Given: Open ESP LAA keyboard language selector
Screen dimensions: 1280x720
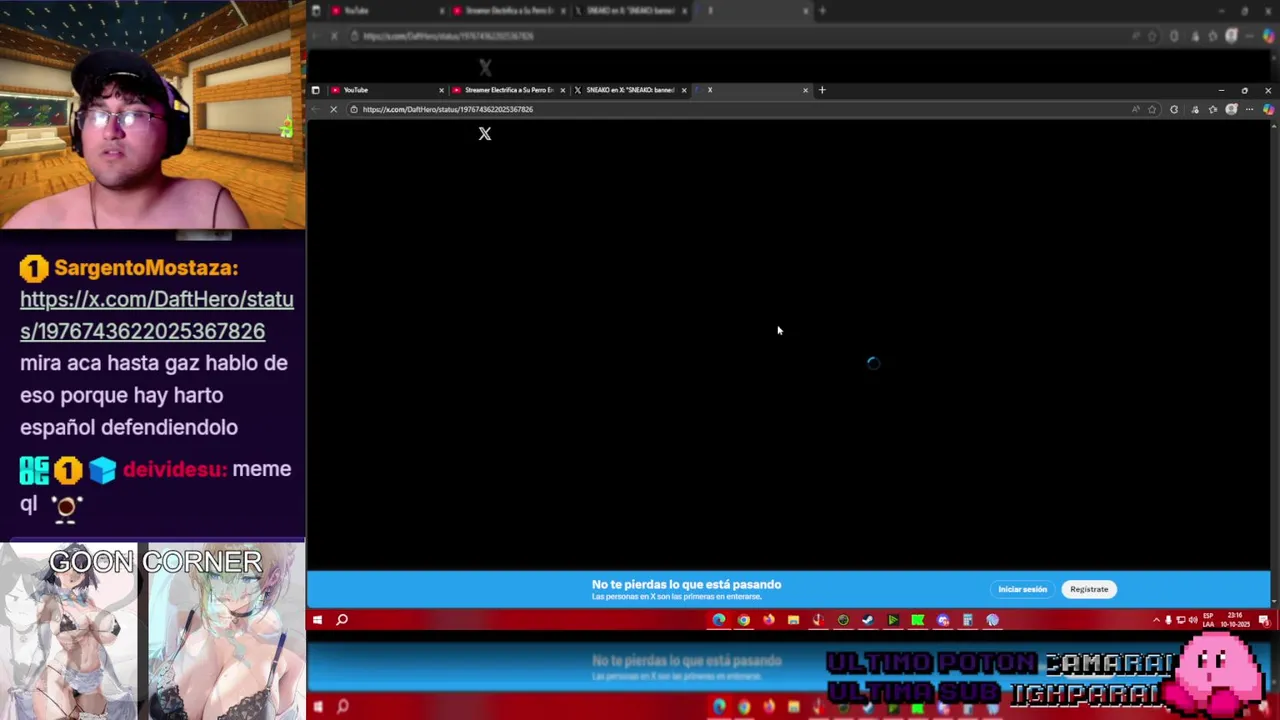Looking at the screenshot, I should pos(1208,620).
